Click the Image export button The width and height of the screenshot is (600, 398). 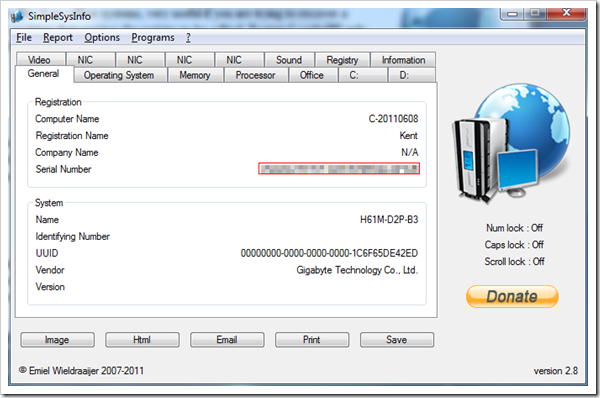coord(57,340)
